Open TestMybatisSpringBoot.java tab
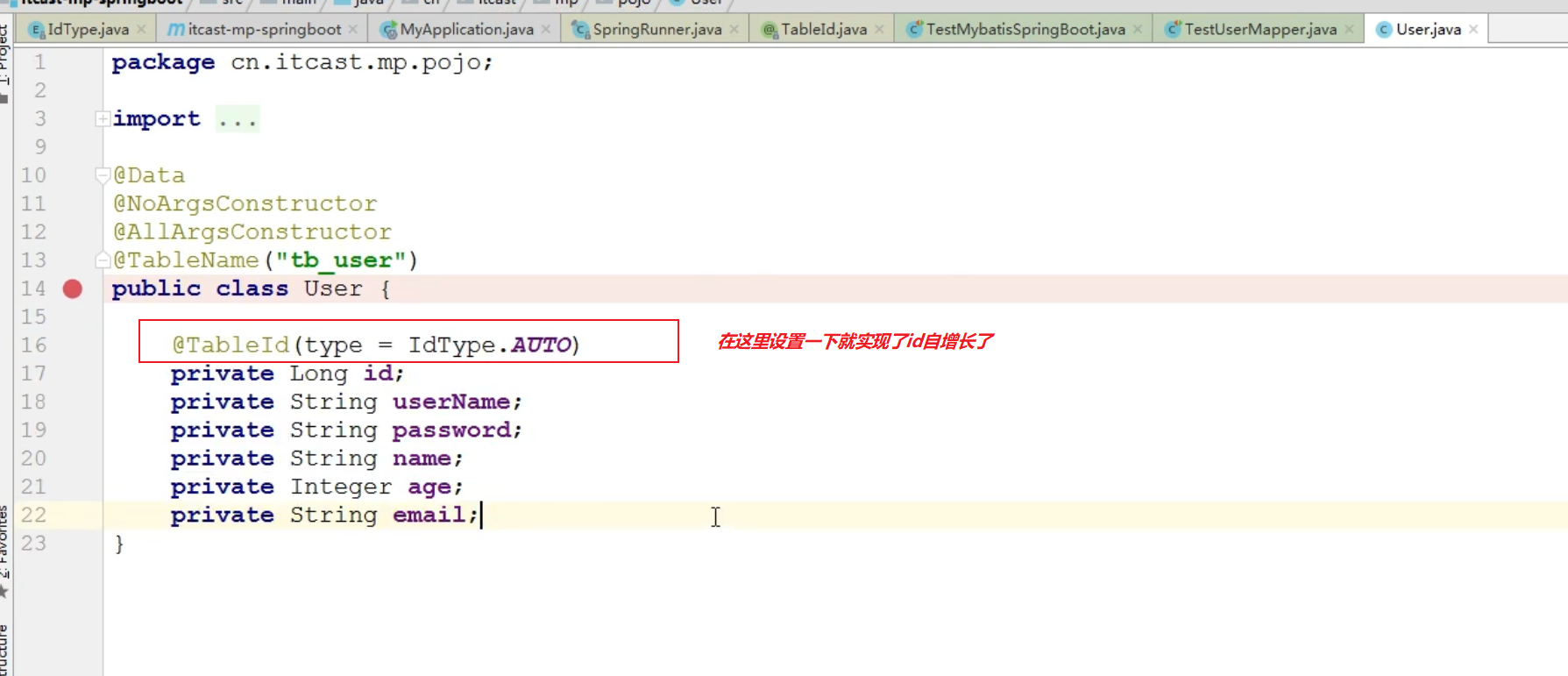The height and width of the screenshot is (676, 1568). coord(1025,30)
